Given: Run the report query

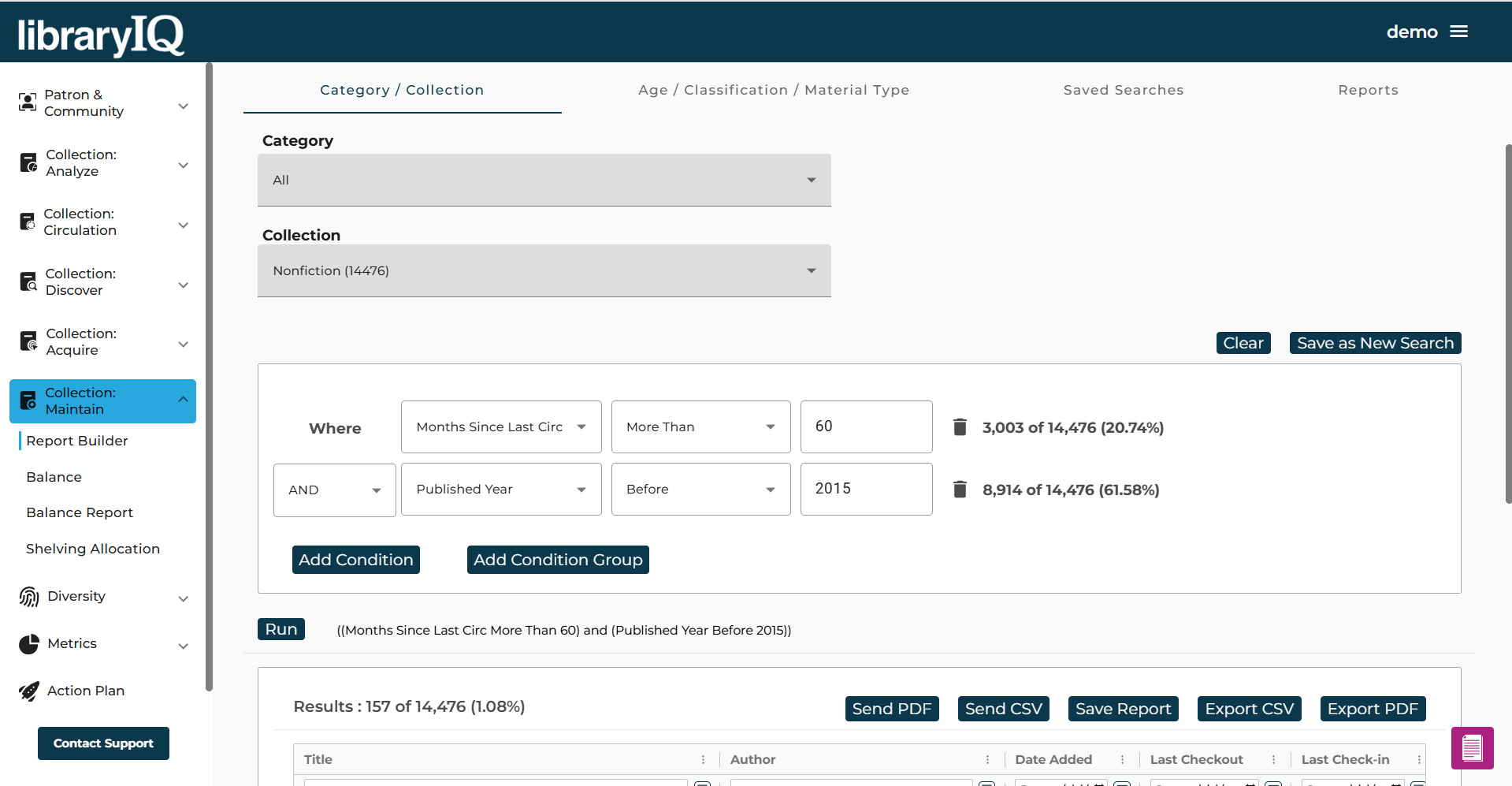Looking at the screenshot, I should pos(281,629).
